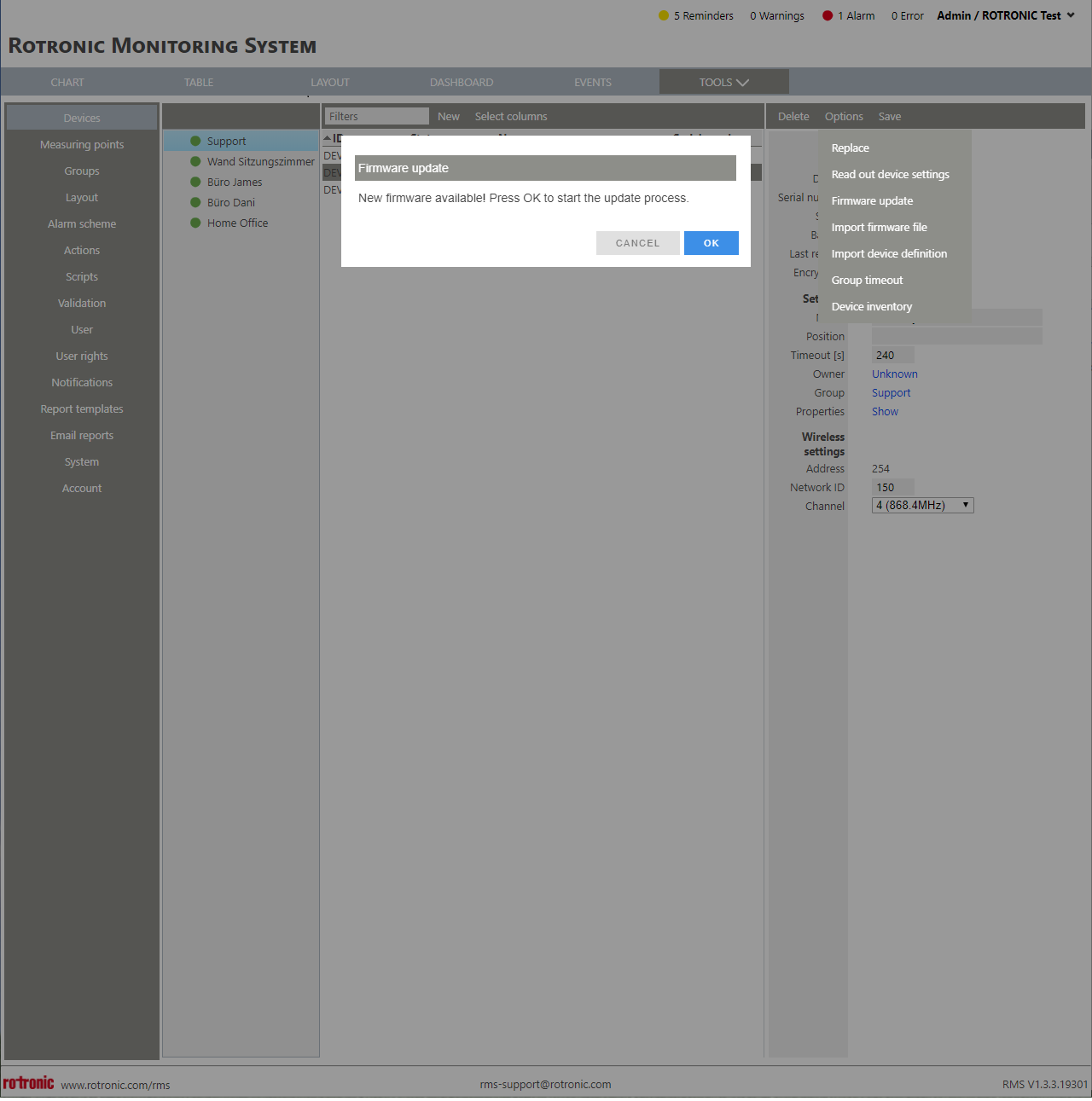Open Select columns
Image resolution: width=1092 pixels, height=1101 pixels.
[511, 117]
